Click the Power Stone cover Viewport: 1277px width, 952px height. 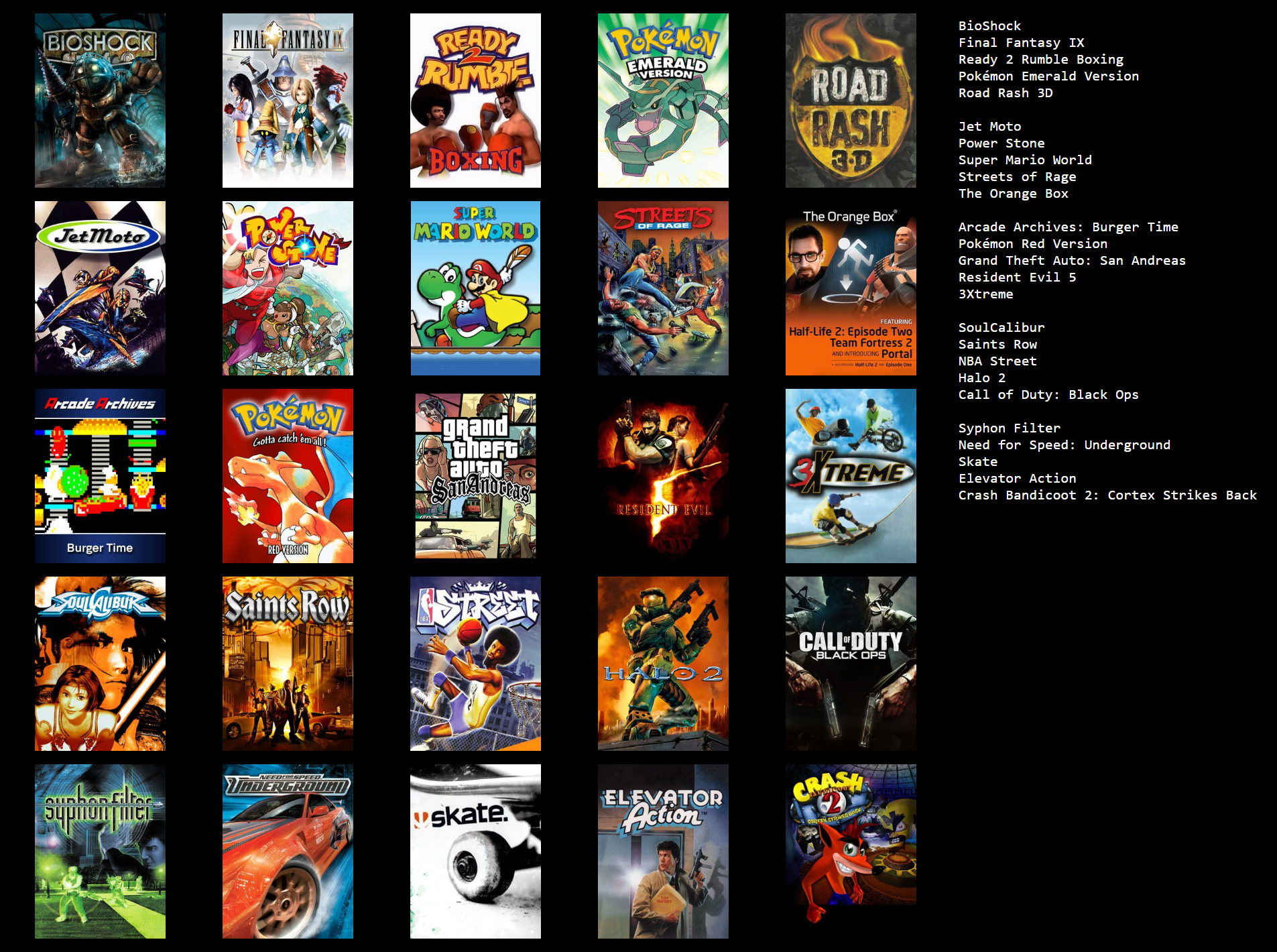click(288, 288)
